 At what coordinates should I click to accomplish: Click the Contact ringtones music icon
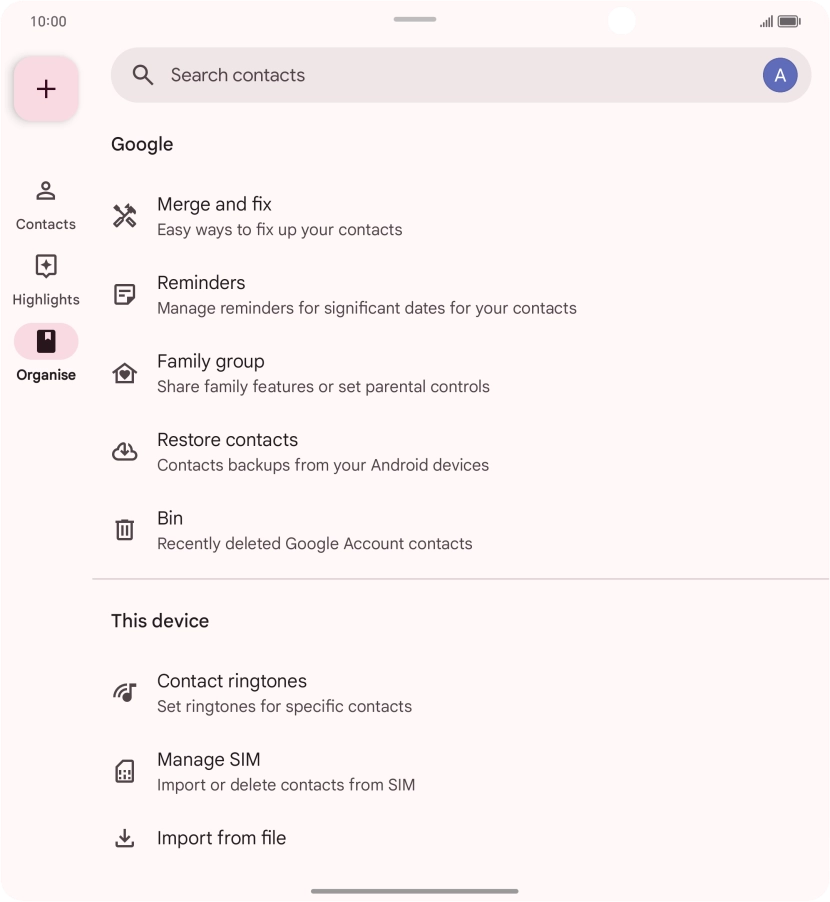(x=125, y=693)
